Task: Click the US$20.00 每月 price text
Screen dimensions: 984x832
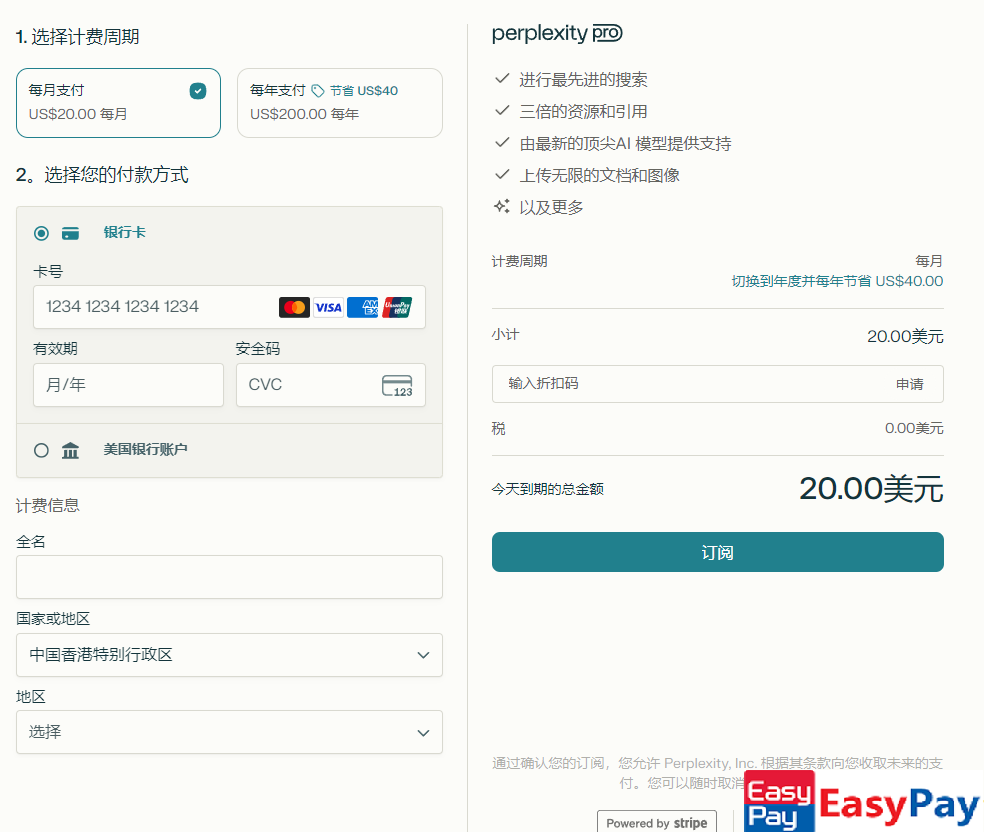Action: coord(78,114)
